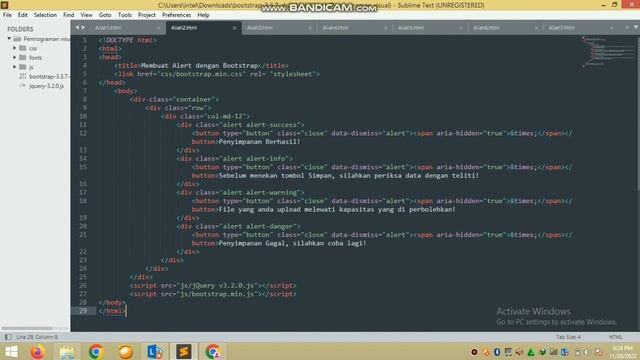Viewport: 640px width, 360px height.
Task: Click the jquery-3.2.0.js file icon
Action: coord(23,86)
